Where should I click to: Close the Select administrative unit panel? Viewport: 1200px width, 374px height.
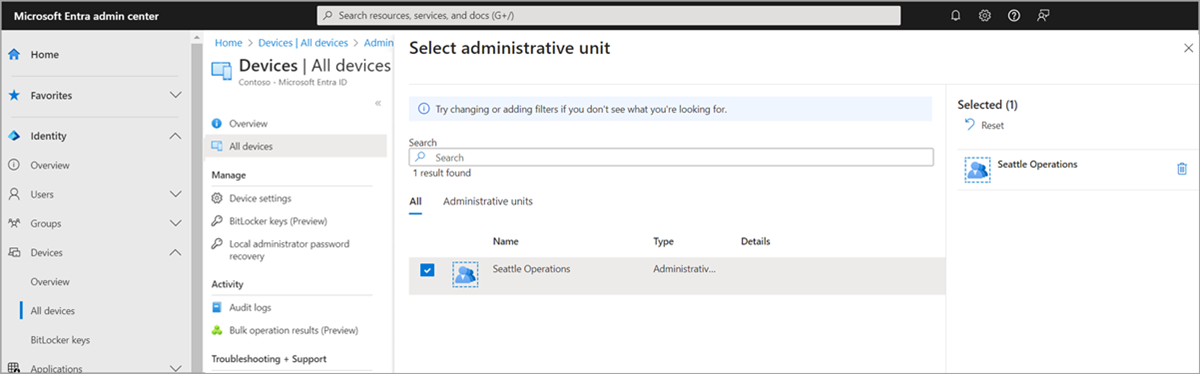tap(1188, 48)
